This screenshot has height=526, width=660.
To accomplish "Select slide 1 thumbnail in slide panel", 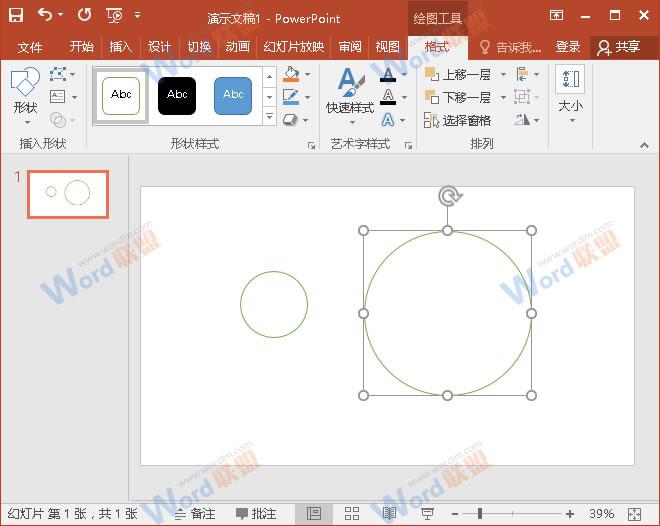I will pyautogui.click(x=67, y=193).
